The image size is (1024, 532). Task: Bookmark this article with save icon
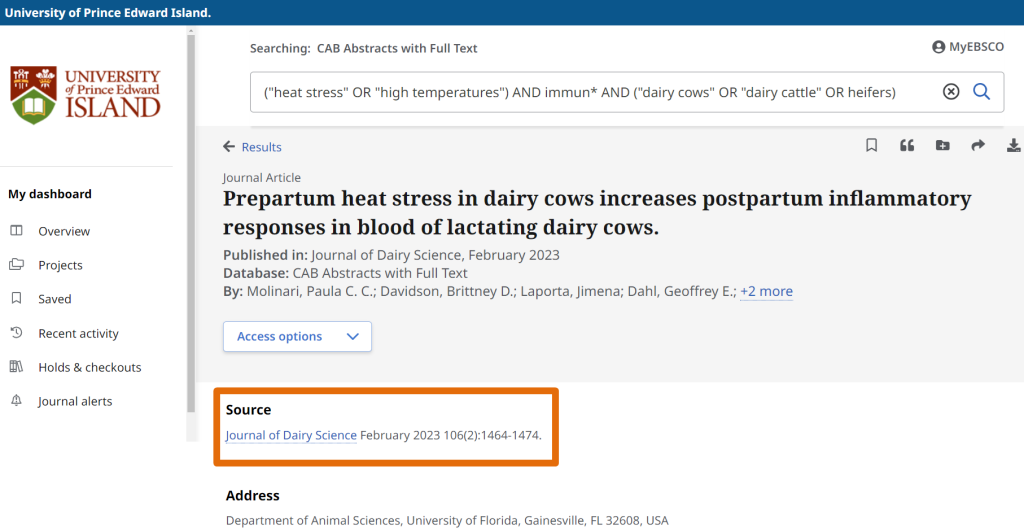pos(871,146)
